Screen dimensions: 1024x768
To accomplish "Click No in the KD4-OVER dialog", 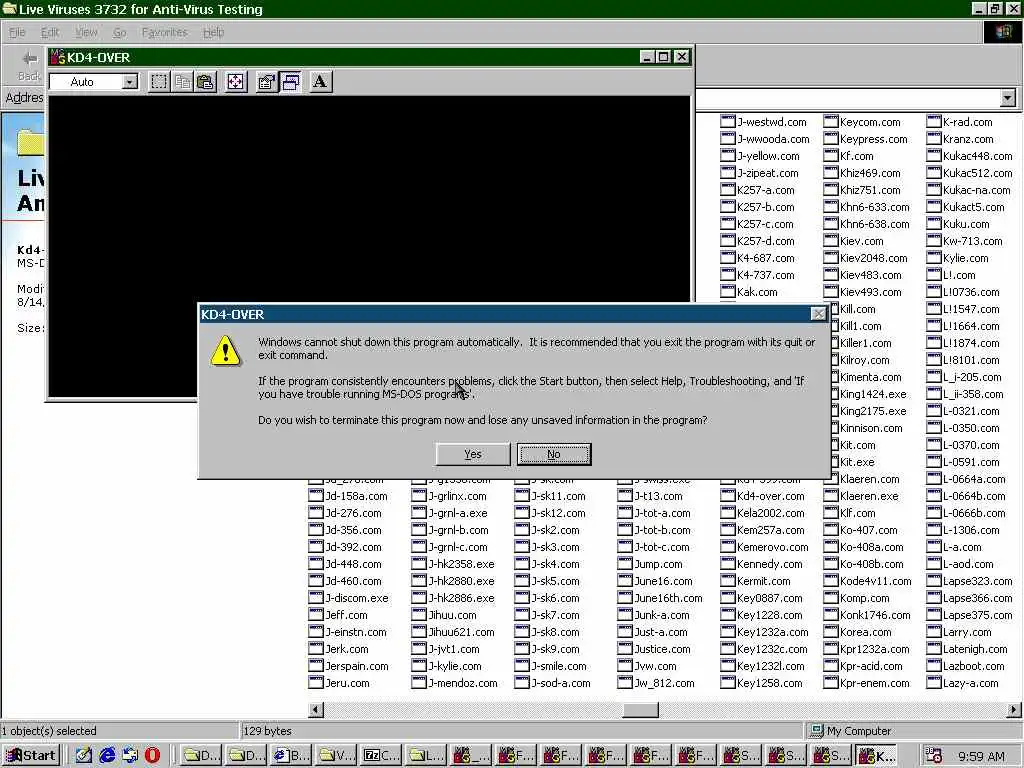I will (554, 454).
